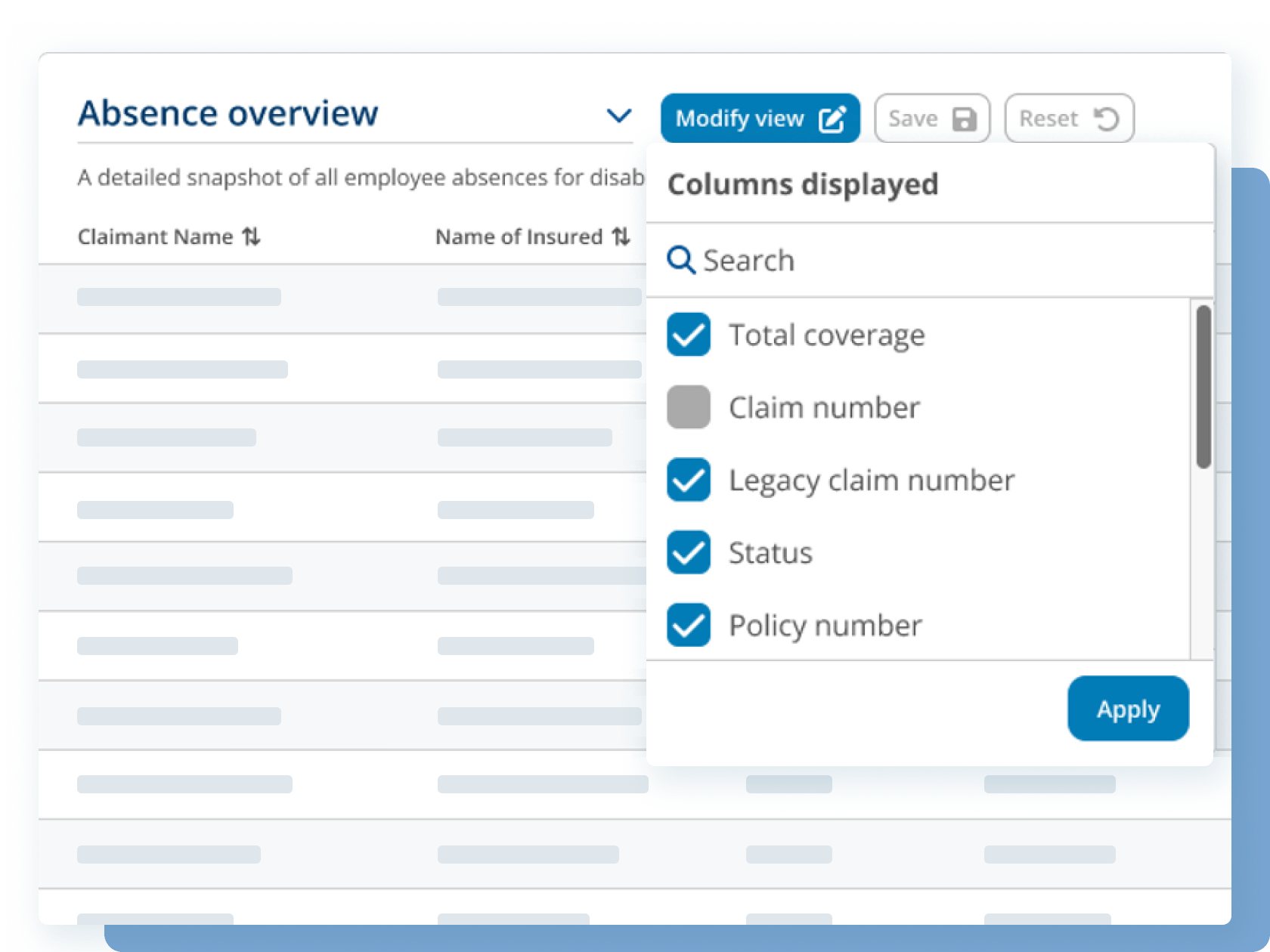Sort by the Name of Insured header

point(516,236)
